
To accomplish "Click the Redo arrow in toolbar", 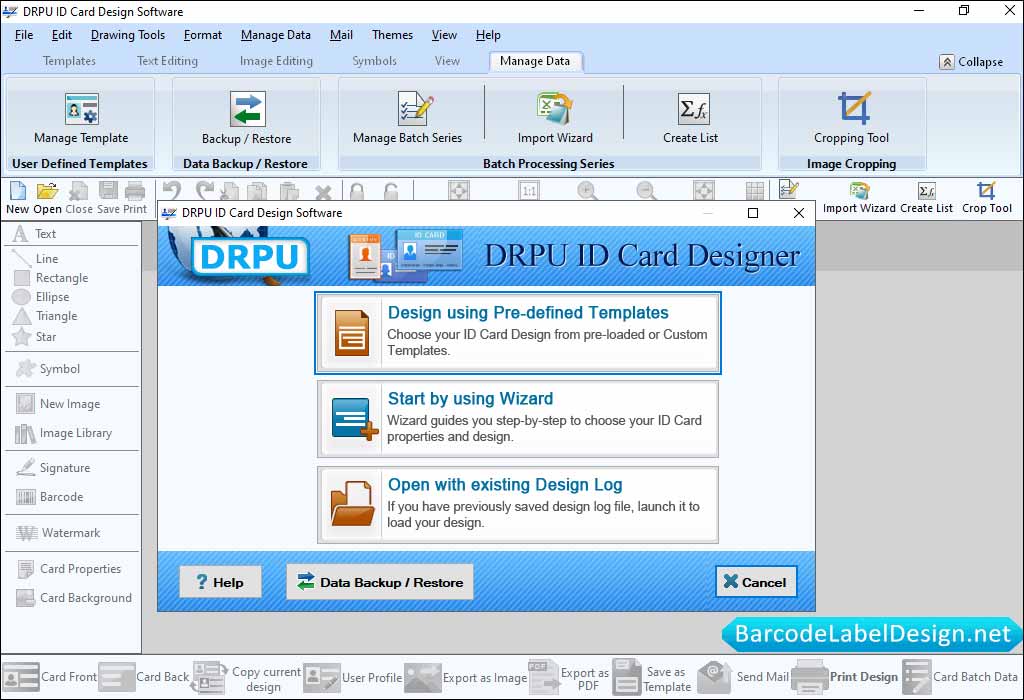I will 204,190.
